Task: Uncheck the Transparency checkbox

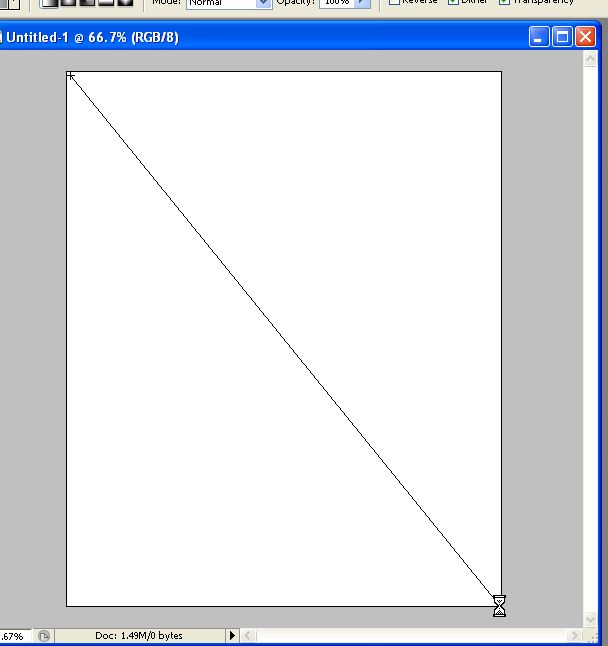Action: pos(504,1)
